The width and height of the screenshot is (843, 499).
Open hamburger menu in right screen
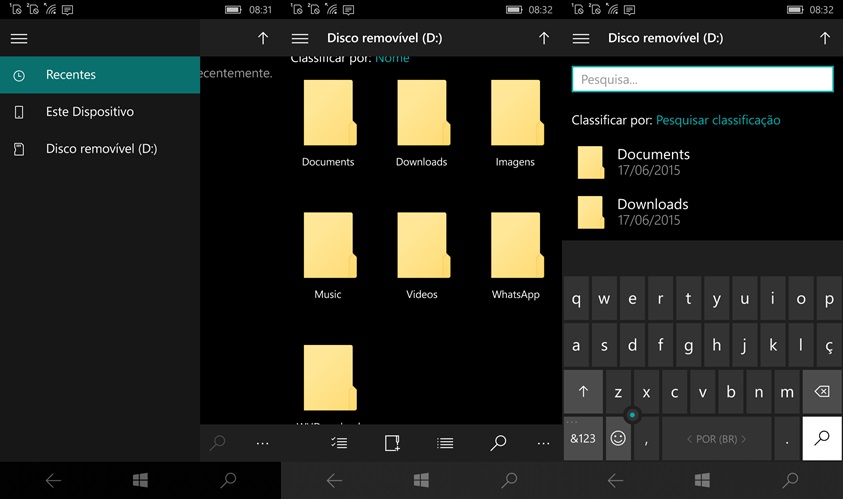(x=581, y=39)
